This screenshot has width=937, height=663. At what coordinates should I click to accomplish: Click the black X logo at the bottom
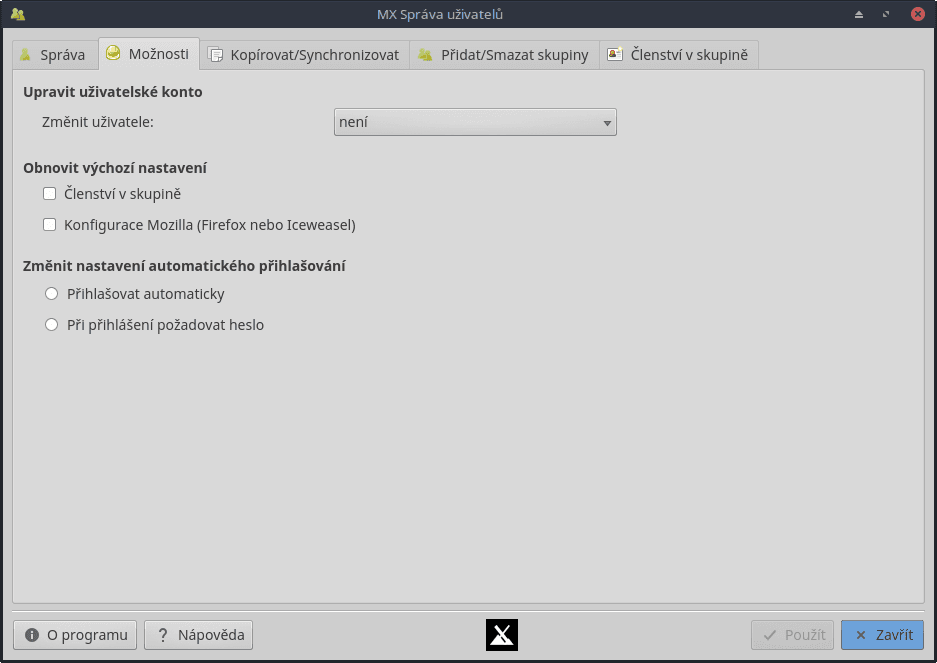[x=501, y=634]
